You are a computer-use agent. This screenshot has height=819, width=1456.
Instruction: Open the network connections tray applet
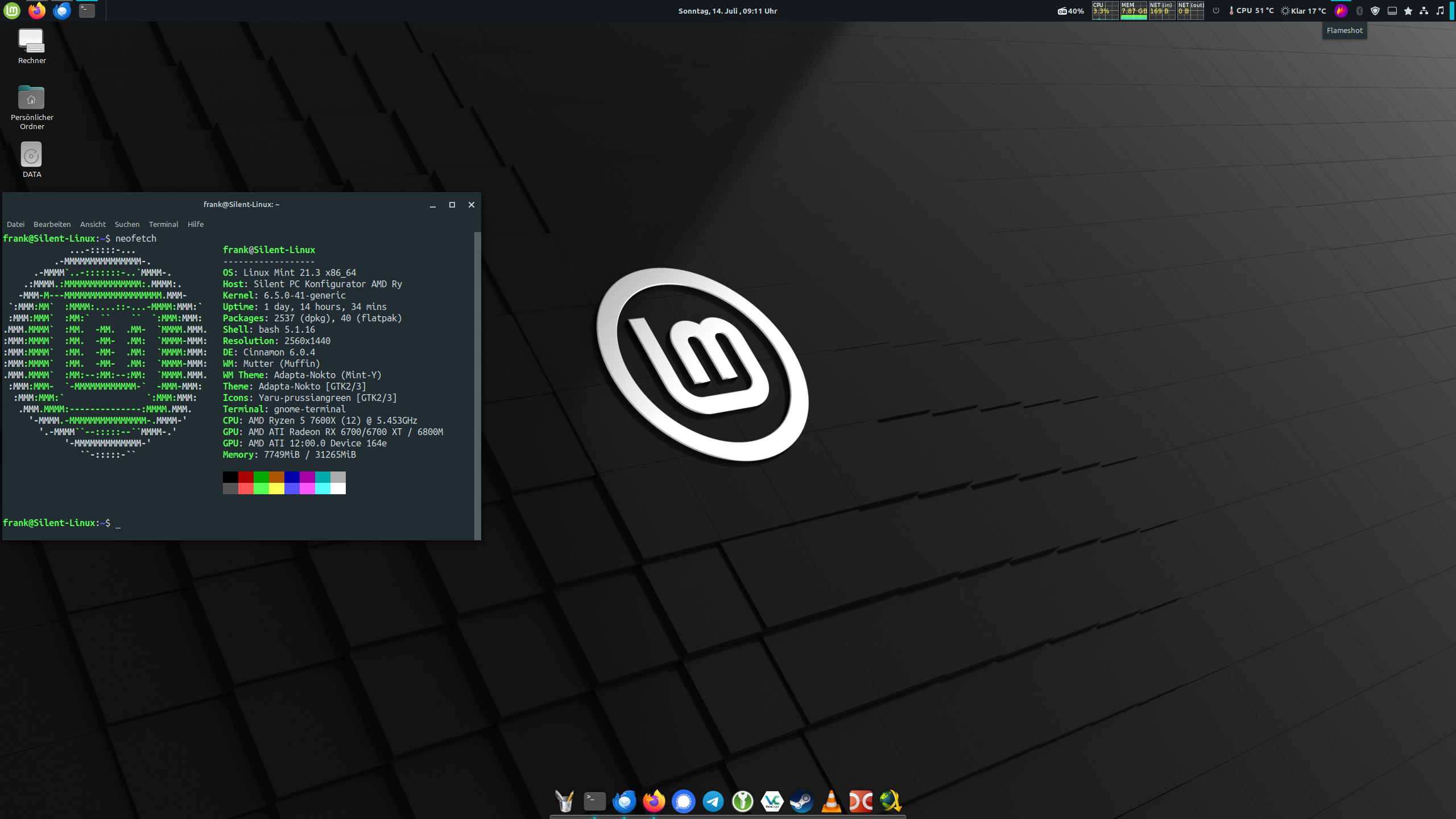(1424, 11)
